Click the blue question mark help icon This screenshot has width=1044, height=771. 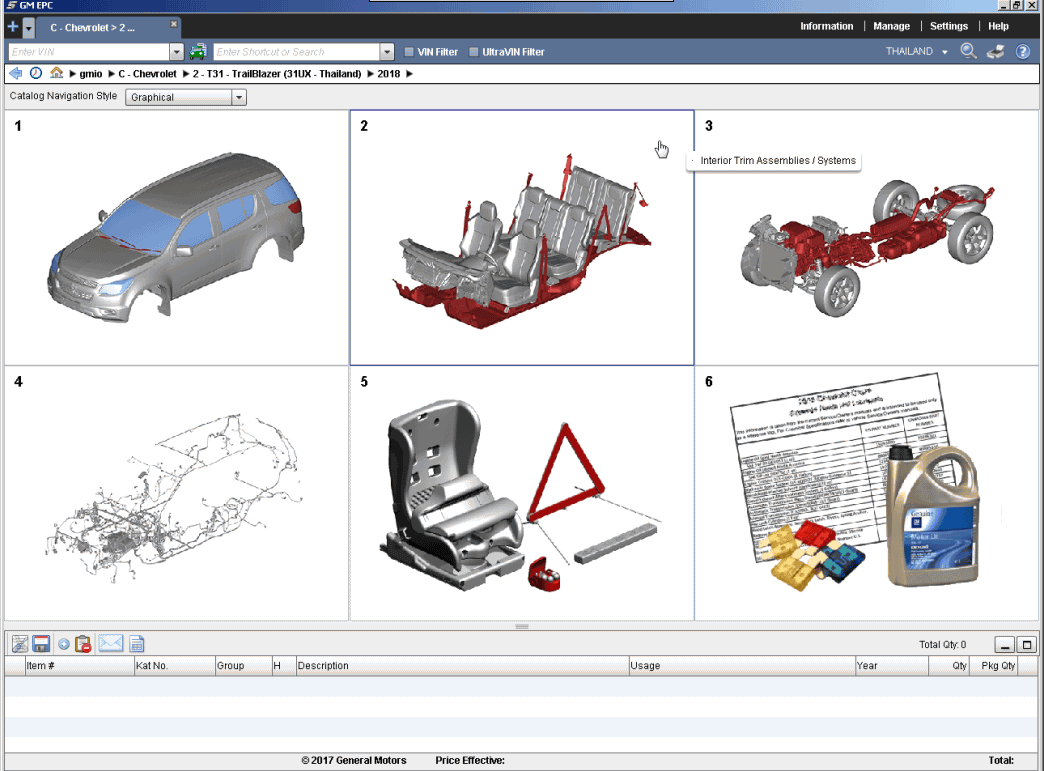pyautogui.click(x=1023, y=52)
